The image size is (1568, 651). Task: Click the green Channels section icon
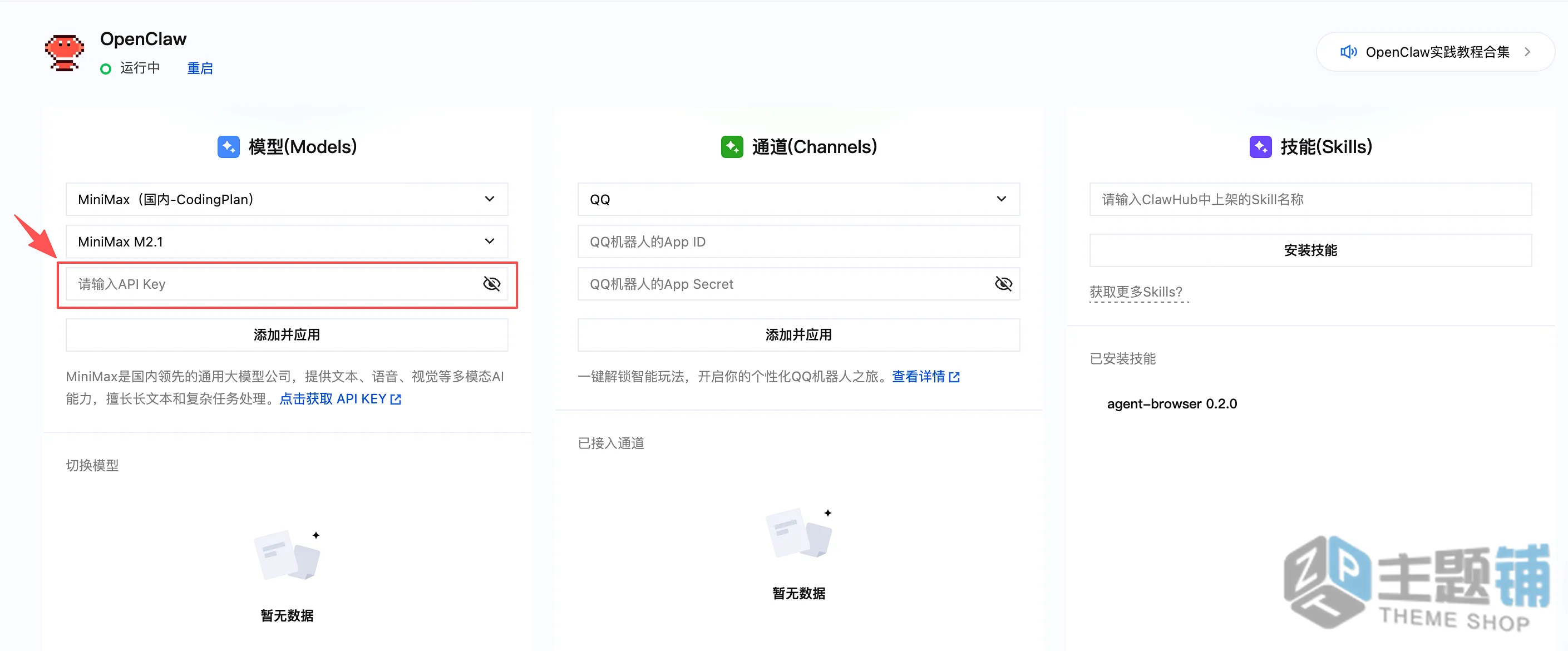pos(732,147)
